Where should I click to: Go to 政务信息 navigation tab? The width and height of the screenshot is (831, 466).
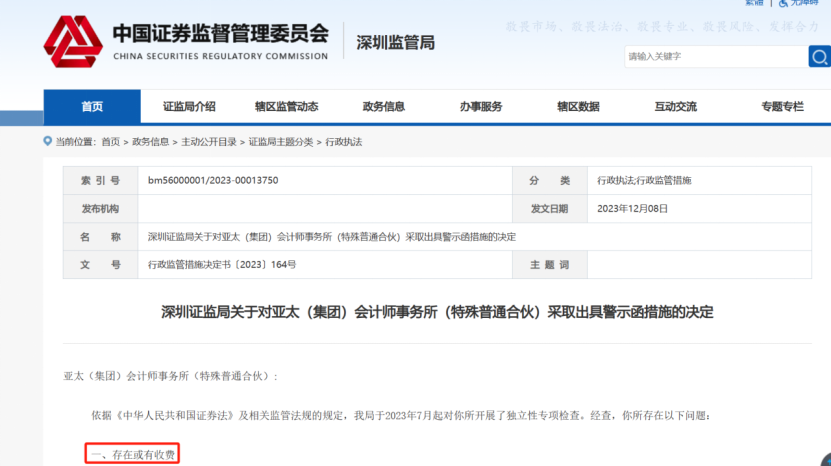[383, 107]
